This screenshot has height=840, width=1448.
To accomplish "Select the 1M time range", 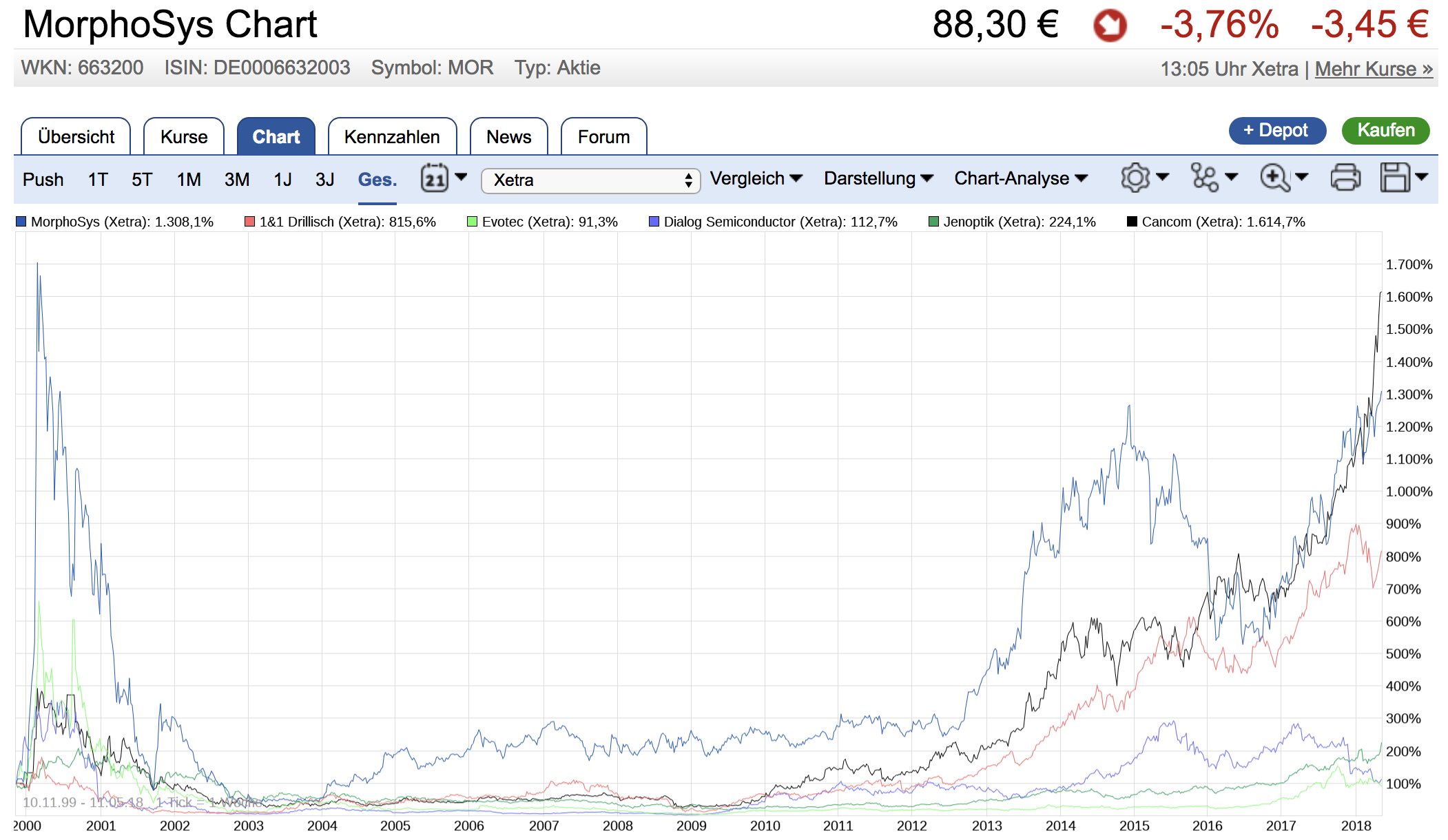I will [189, 180].
